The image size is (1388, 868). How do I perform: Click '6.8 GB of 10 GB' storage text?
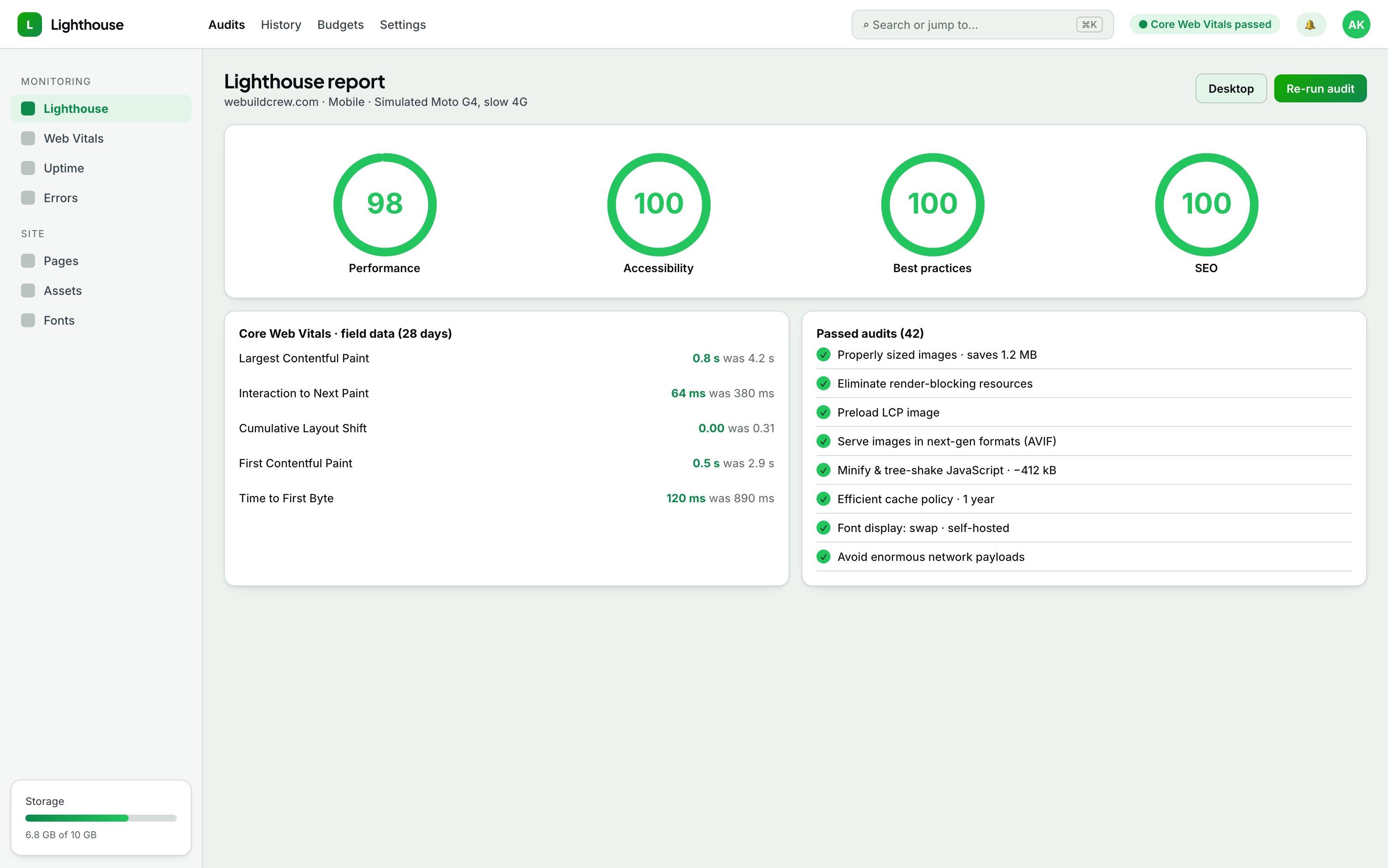tap(61, 835)
